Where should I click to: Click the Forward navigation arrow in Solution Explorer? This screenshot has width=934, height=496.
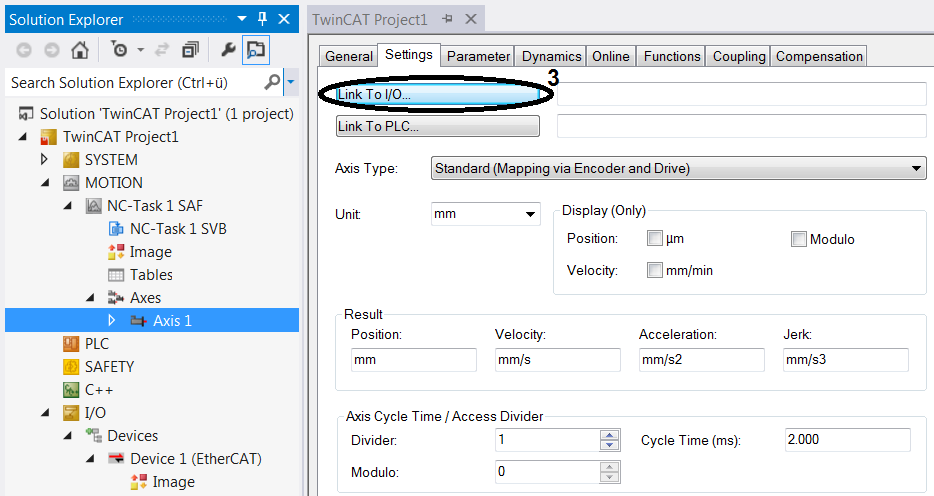(x=52, y=50)
